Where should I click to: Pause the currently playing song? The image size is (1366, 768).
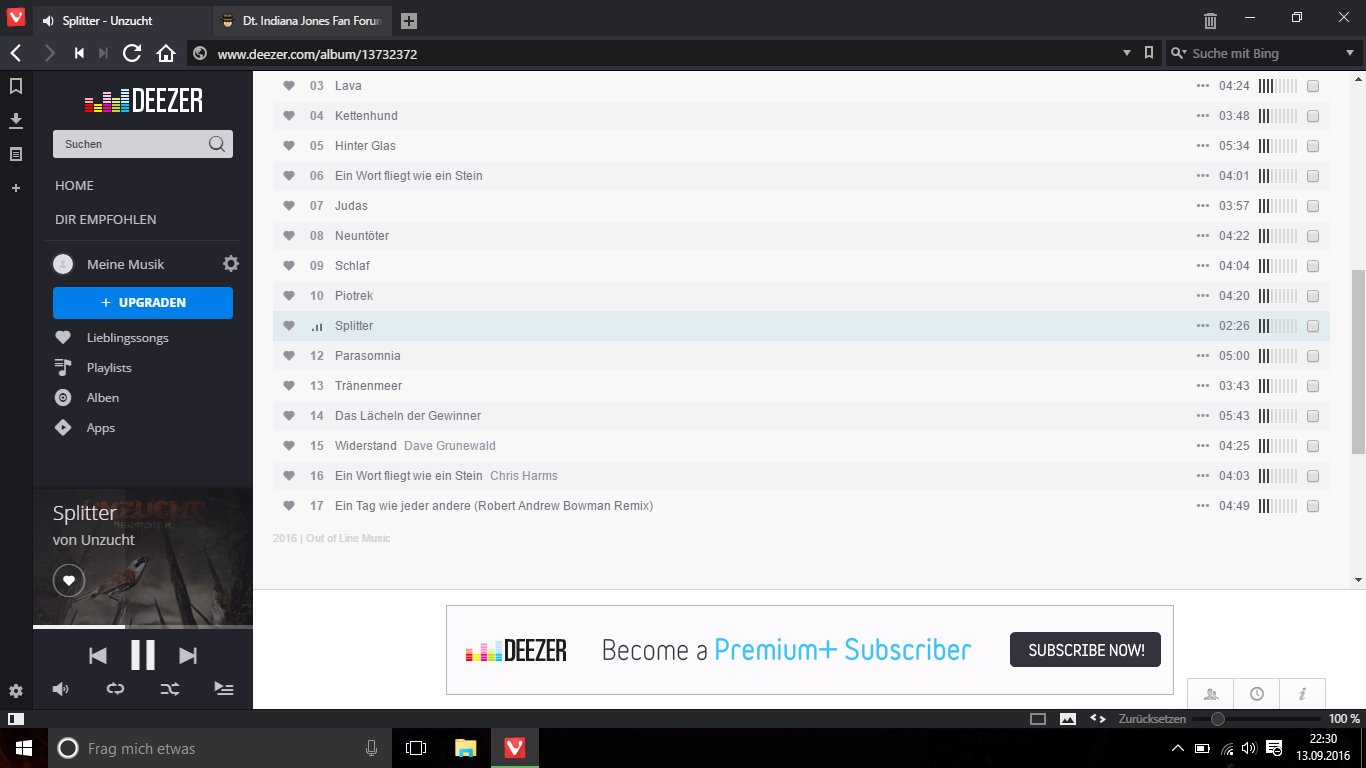pos(143,655)
